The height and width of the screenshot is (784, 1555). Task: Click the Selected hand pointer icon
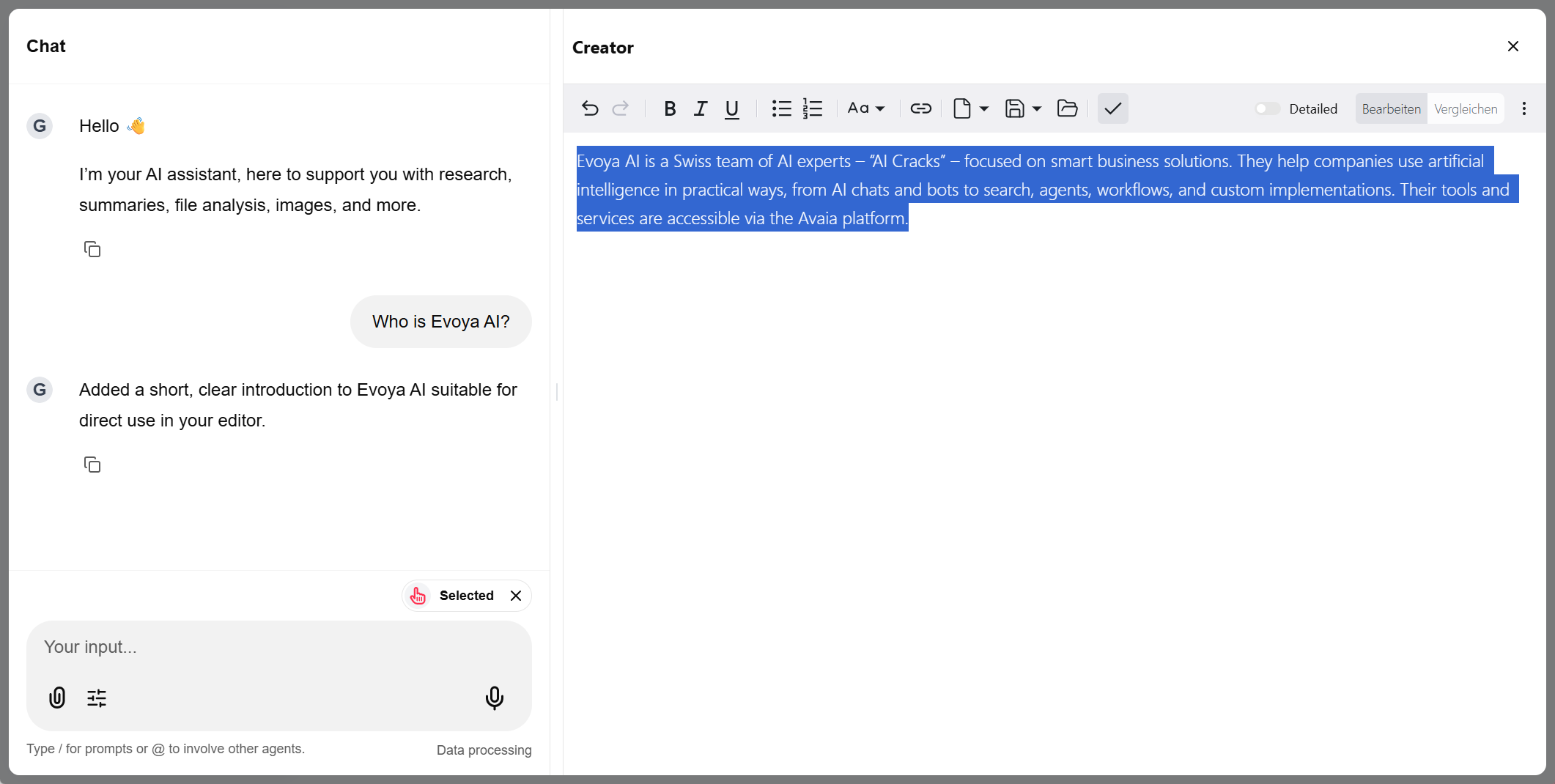[x=418, y=596]
